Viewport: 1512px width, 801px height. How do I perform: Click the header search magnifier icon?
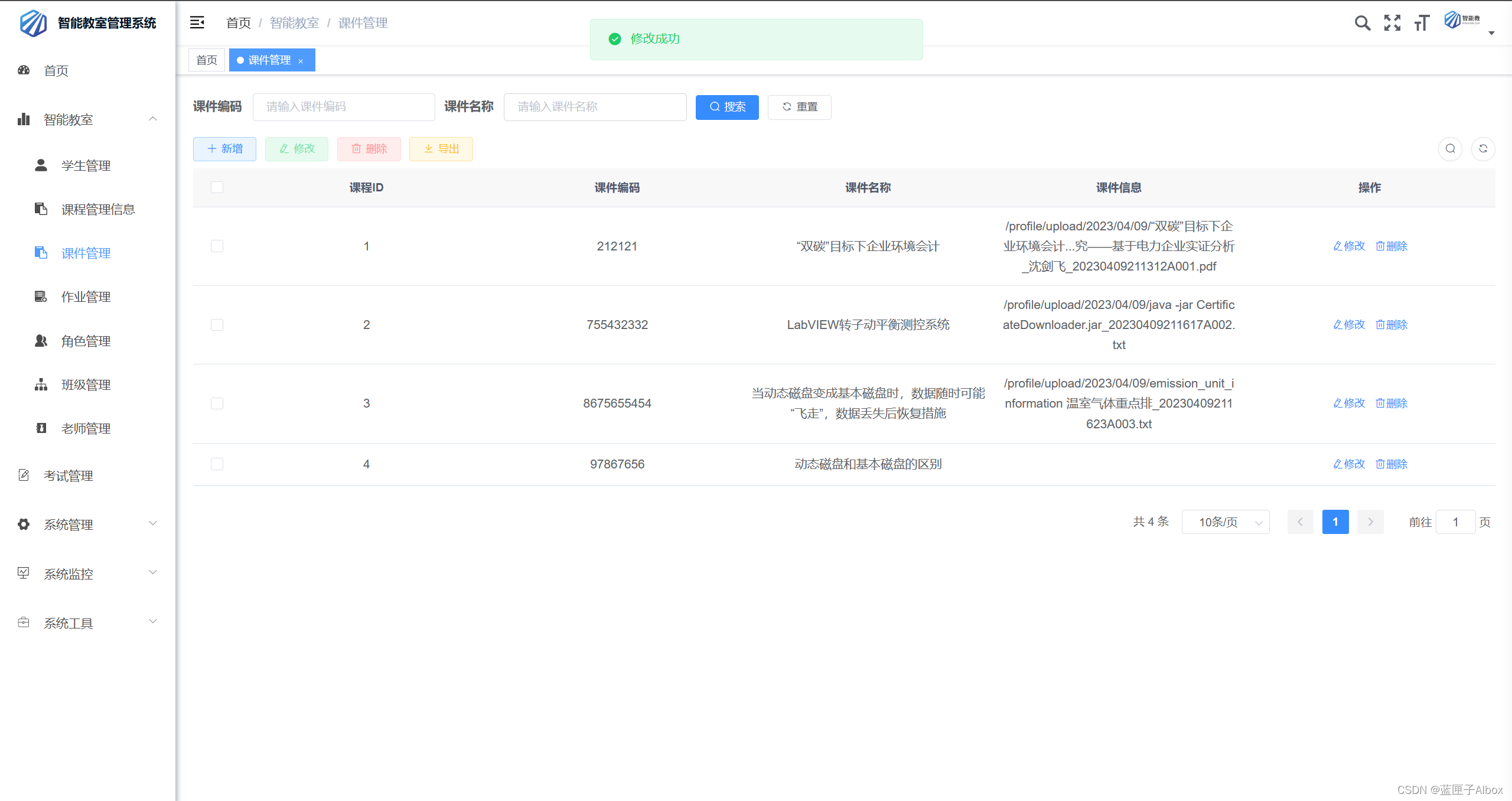click(1362, 23)
